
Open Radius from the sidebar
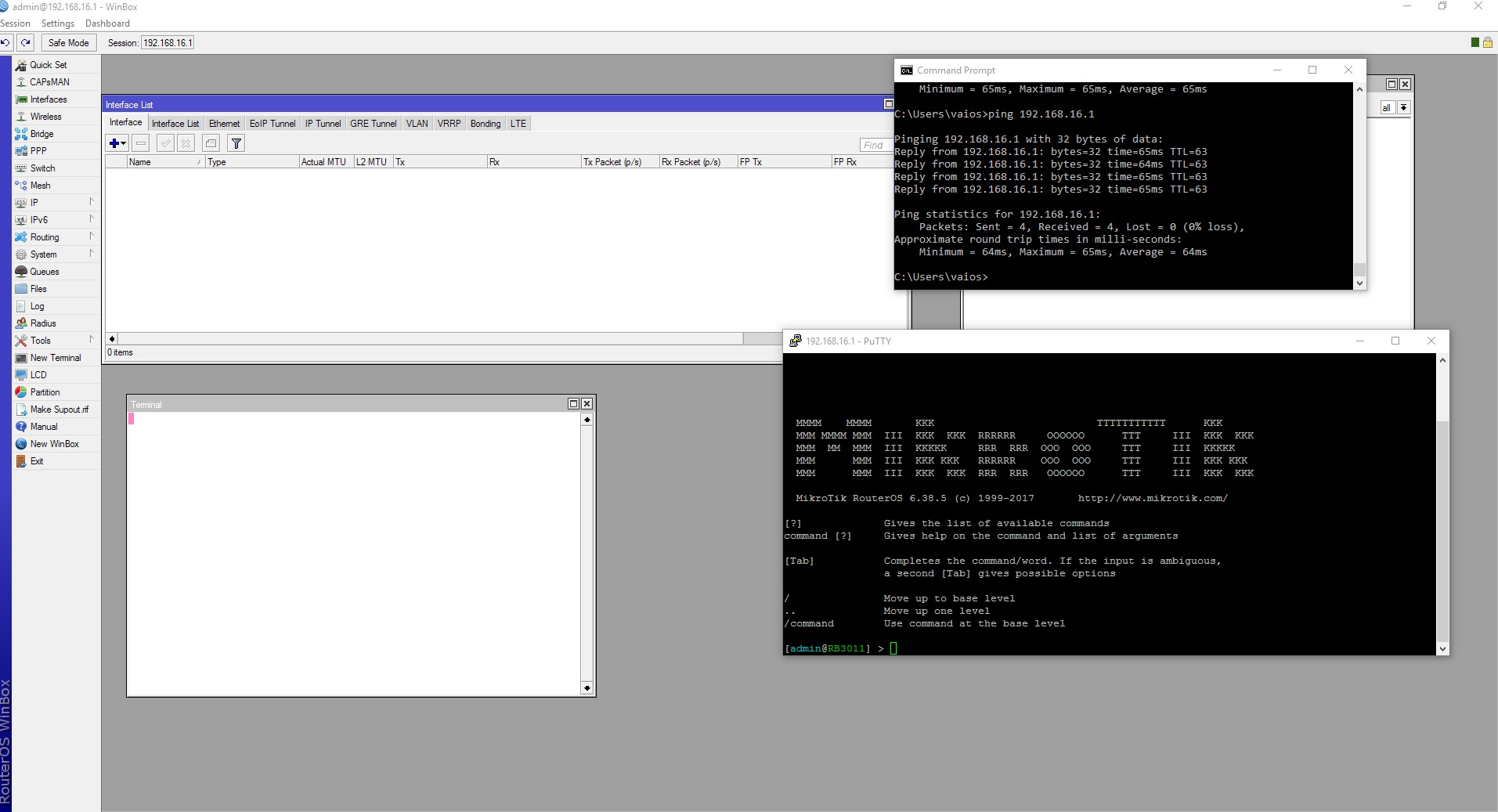(56, 323)
